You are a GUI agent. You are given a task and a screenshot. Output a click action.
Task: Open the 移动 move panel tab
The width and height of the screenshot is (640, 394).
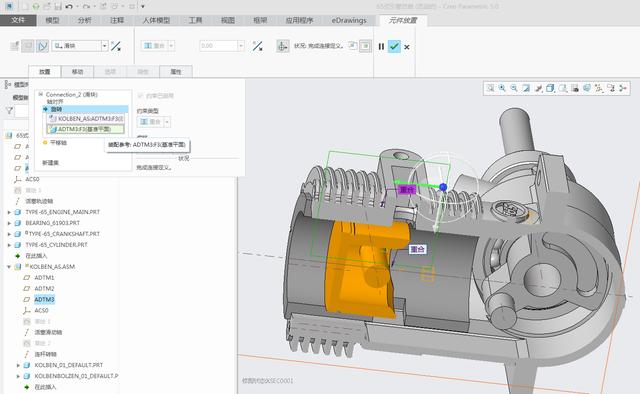pyautogui.click(x=77, y=72)
